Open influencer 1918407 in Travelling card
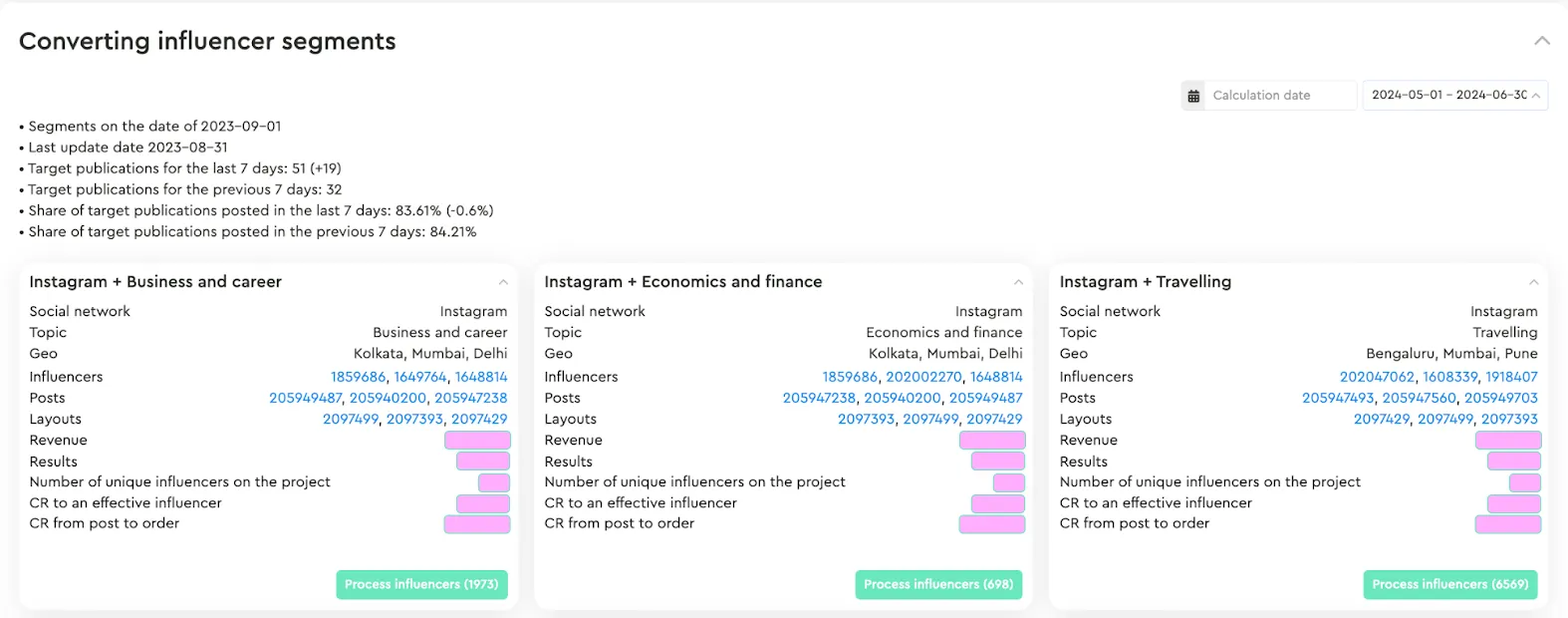The width and height of the screenshot is (1568, 618). pyautogui.click(x=1511, y=377)
